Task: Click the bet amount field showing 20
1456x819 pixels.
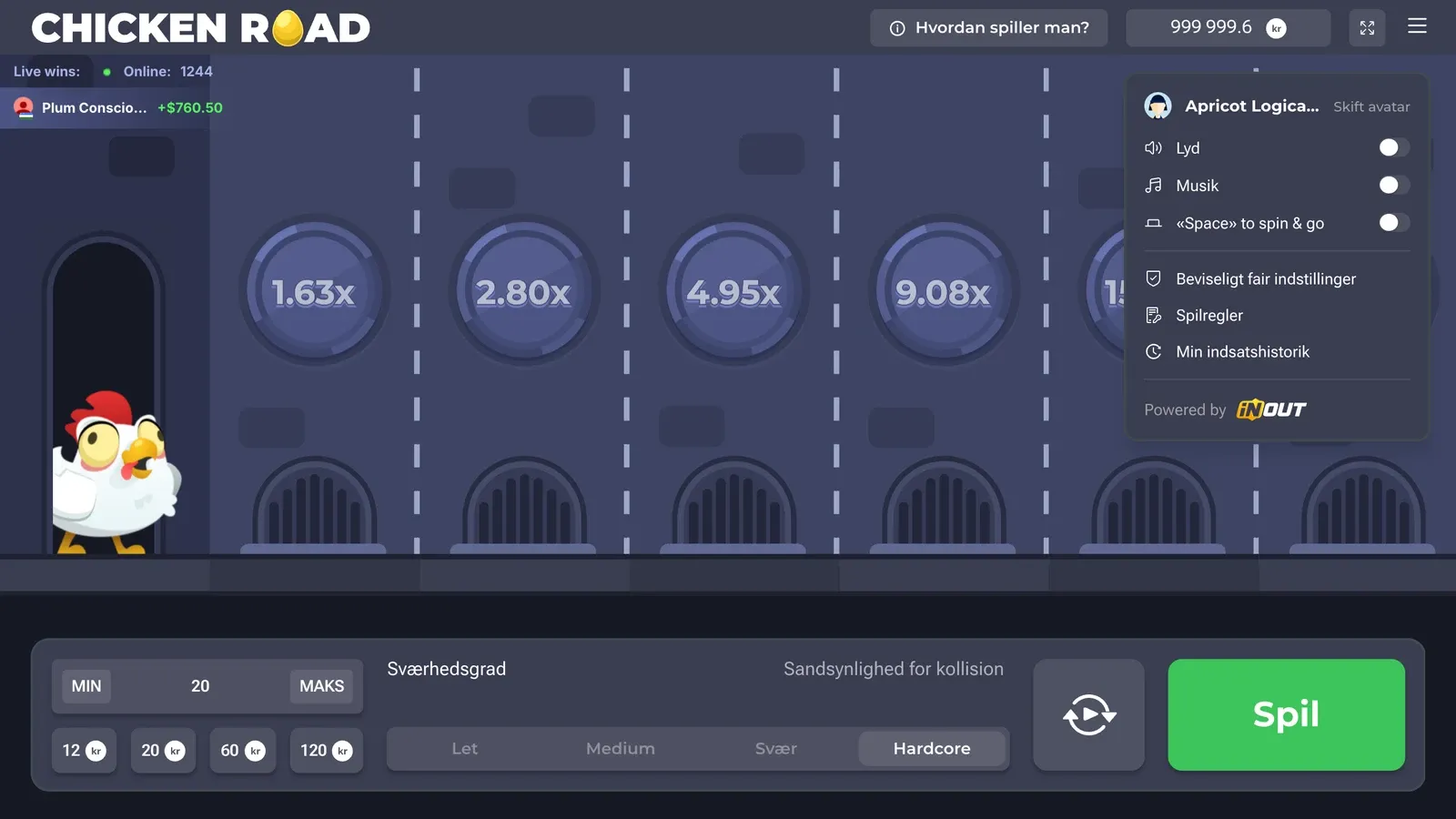Action: pos(200,686)
